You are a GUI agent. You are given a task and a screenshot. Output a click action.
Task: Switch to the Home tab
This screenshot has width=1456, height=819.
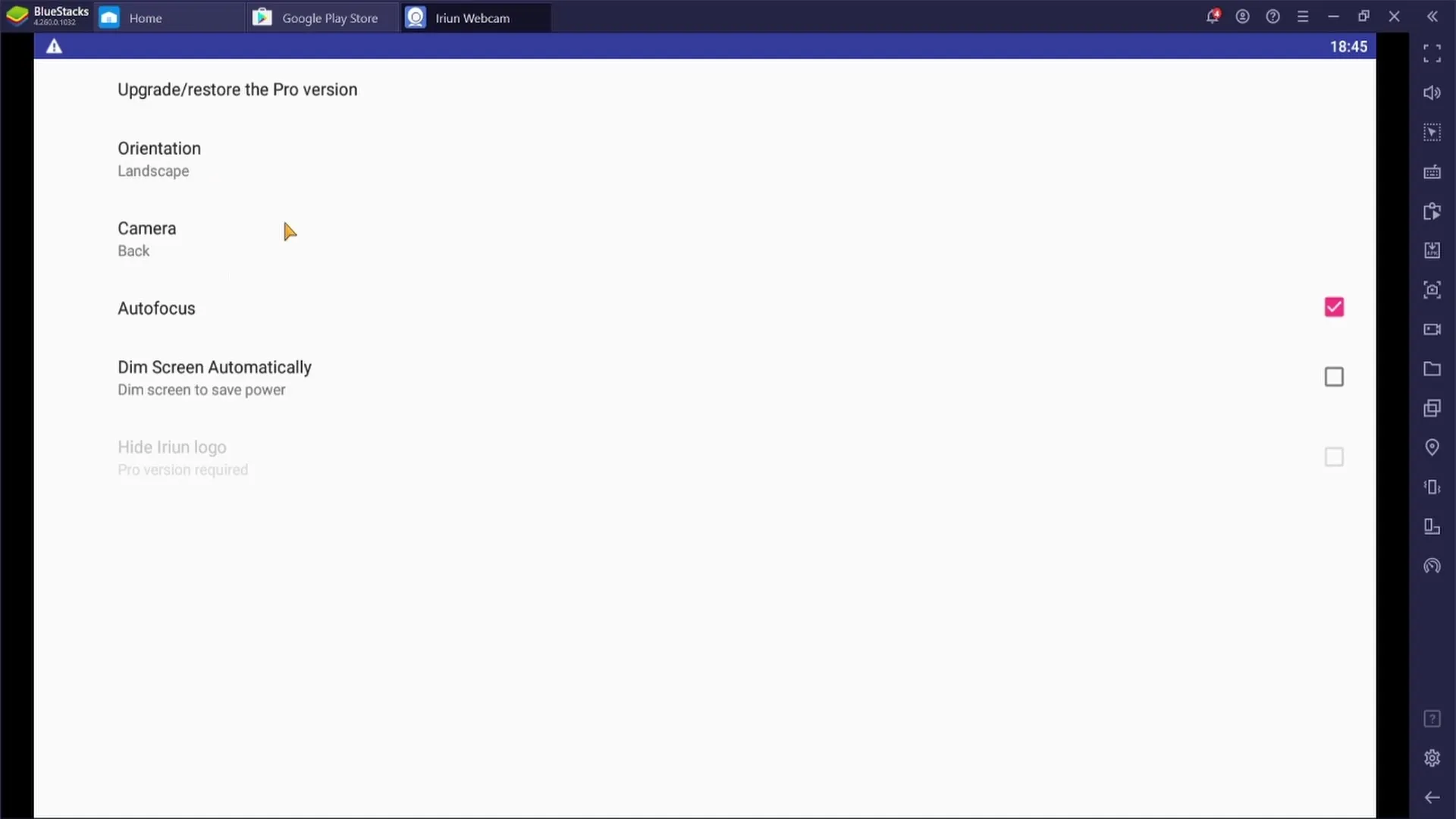pos(145,18)
